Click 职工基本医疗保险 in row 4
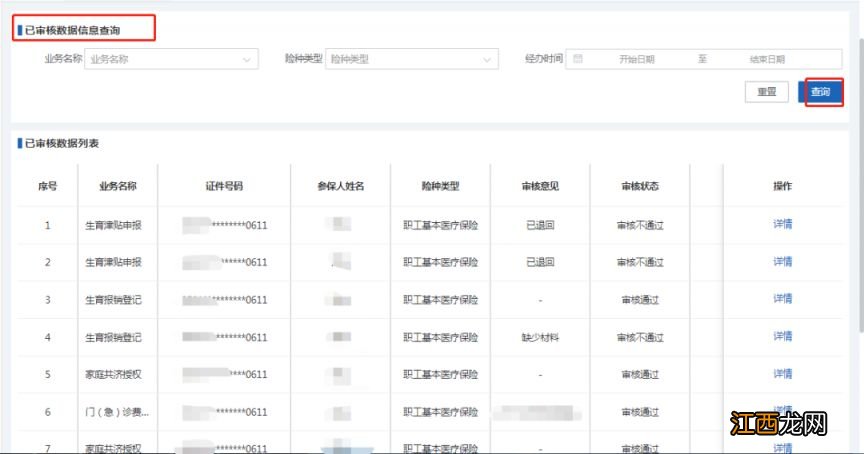 point(440,337)
